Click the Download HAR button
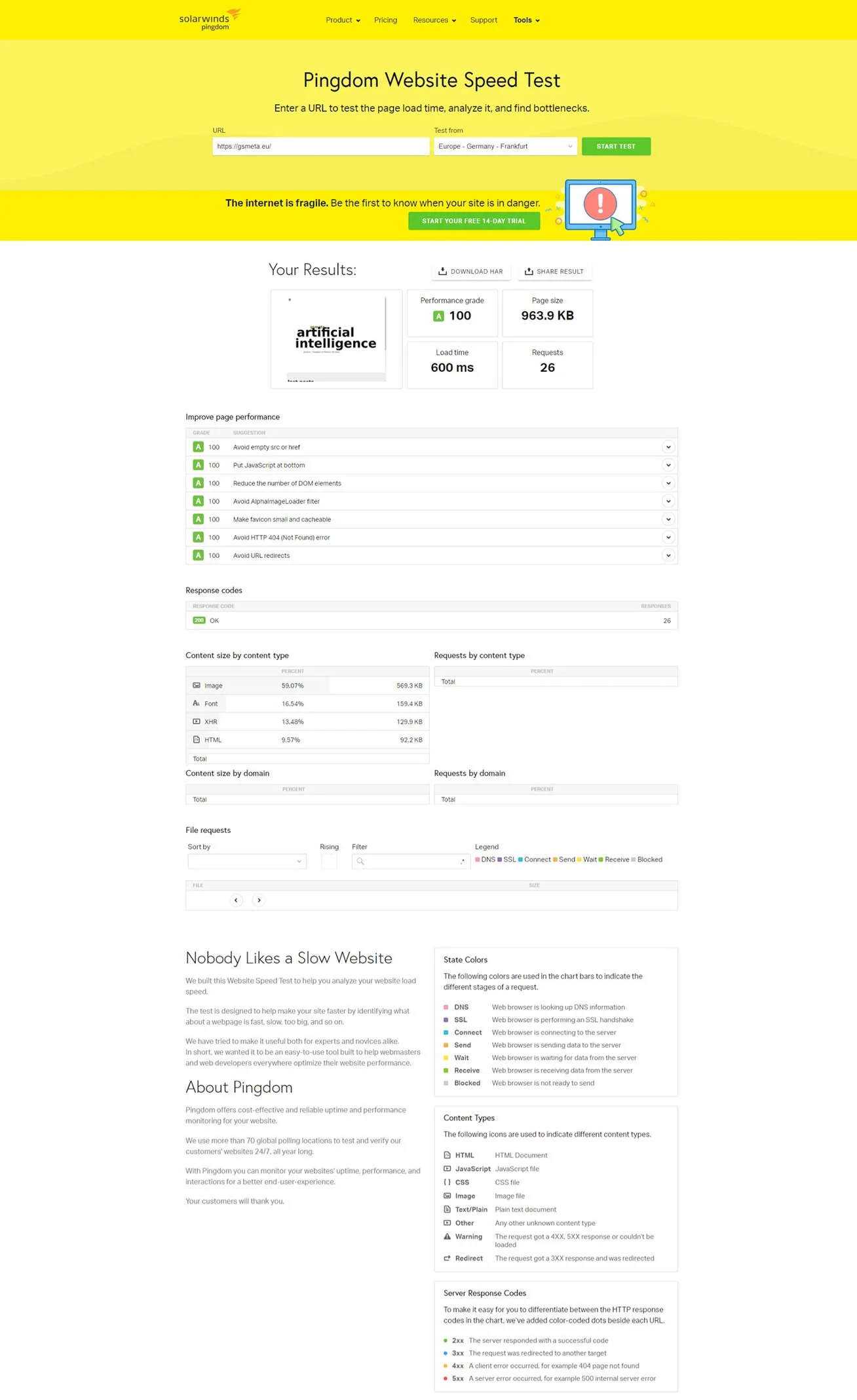The image size is (857, 1400). (471, 271)
